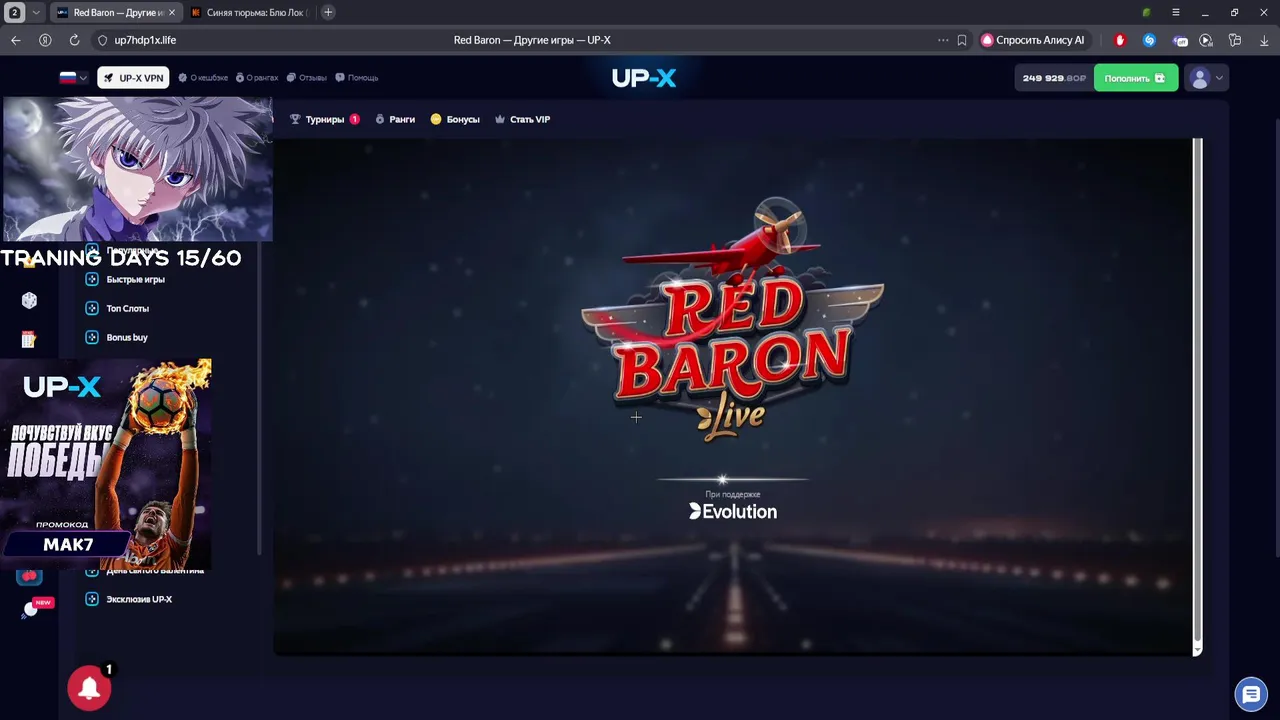Click the up7hdp1x.life address field
This screenshot has width=1280, height=720.
145,40
